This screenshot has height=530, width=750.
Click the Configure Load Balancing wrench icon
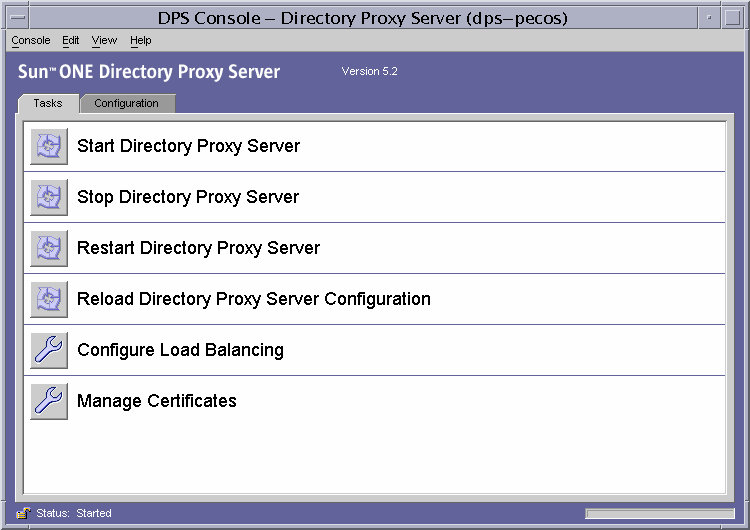pyautogui.click(x=49, y=350)
